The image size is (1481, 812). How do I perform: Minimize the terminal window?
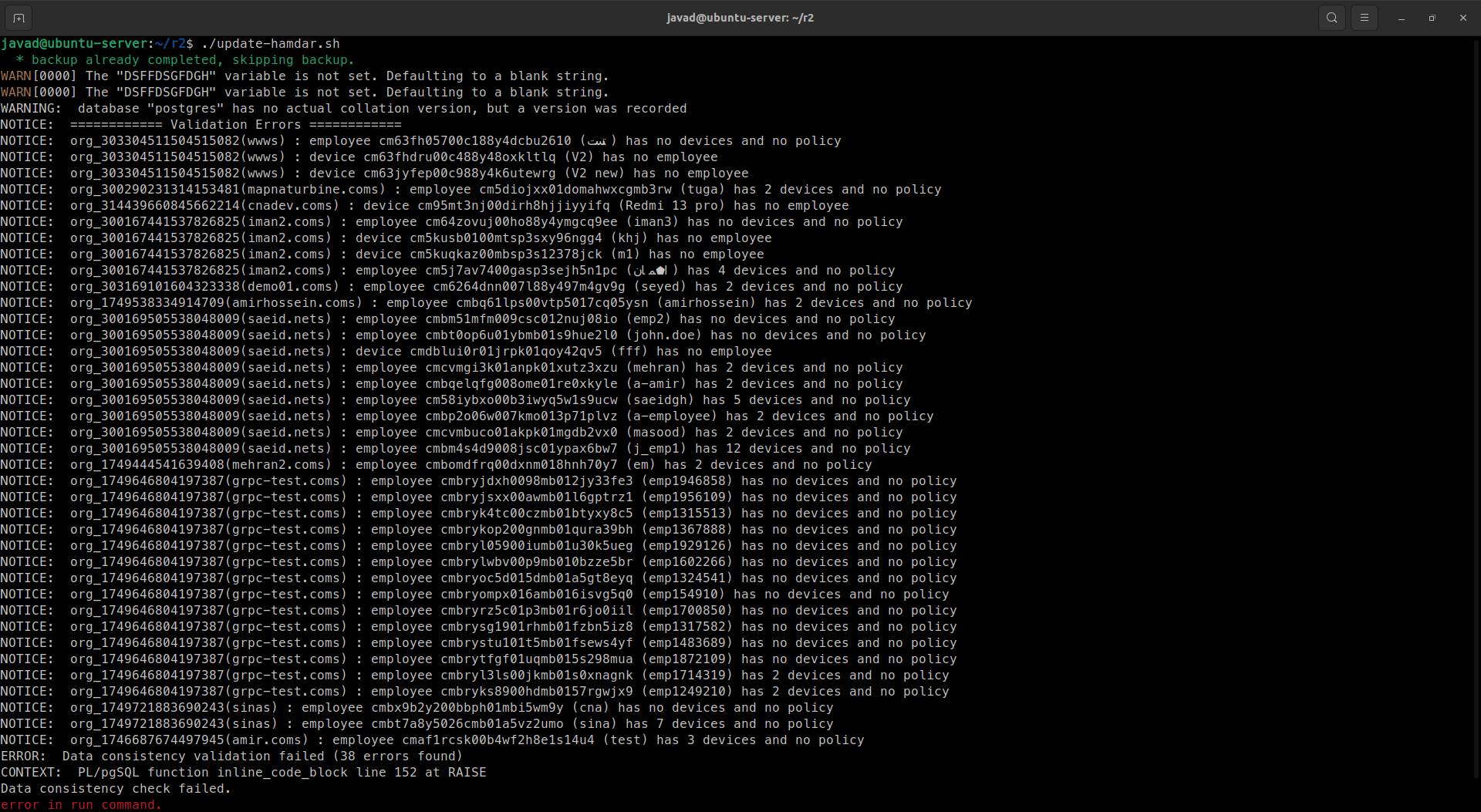click(x=1402, y=18)
